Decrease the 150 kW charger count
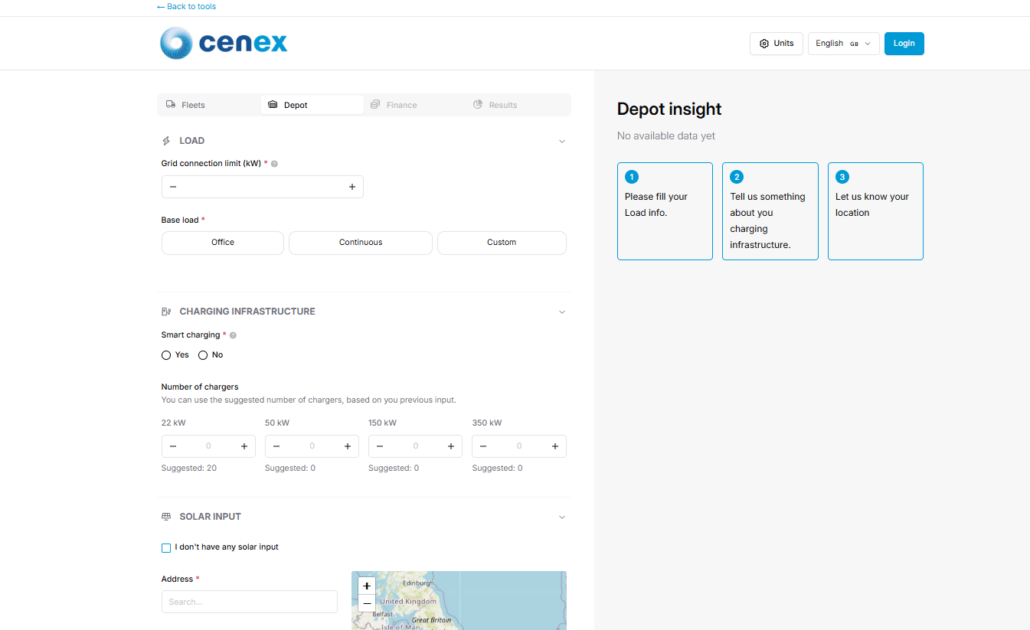The width and height of the screenshot is (1030, 630). [380, 446]
